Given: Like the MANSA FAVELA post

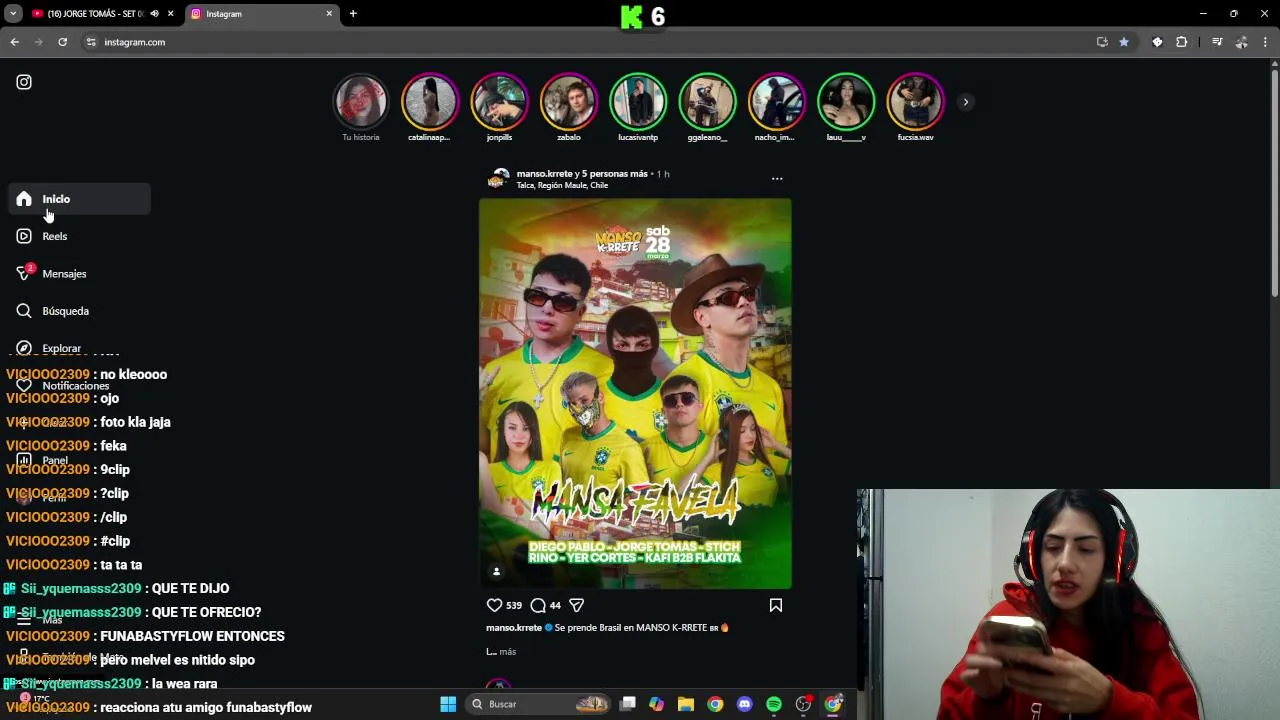Looking at the screenshot, I should tap(494, 605).
